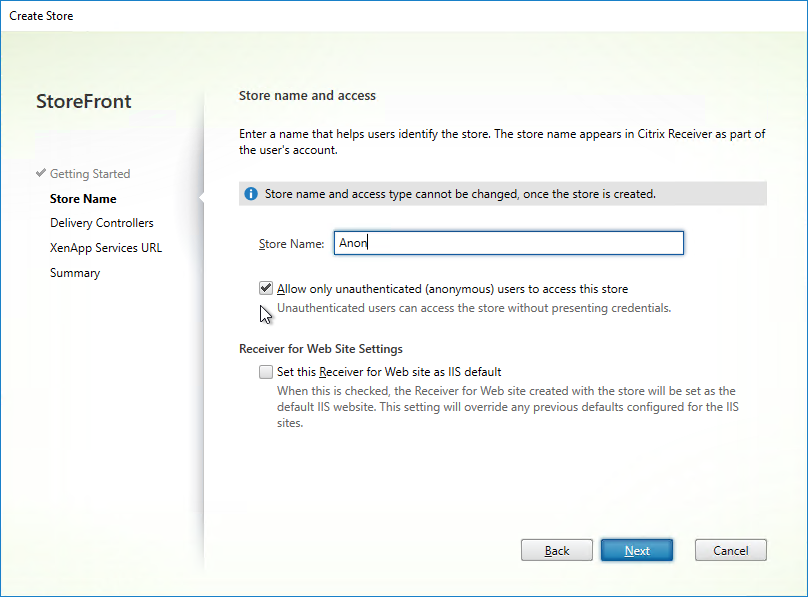Viewport: 808px width, 597px height.
Task: Click the 'Store name and access' heading
Action: (x=307, y=96)
